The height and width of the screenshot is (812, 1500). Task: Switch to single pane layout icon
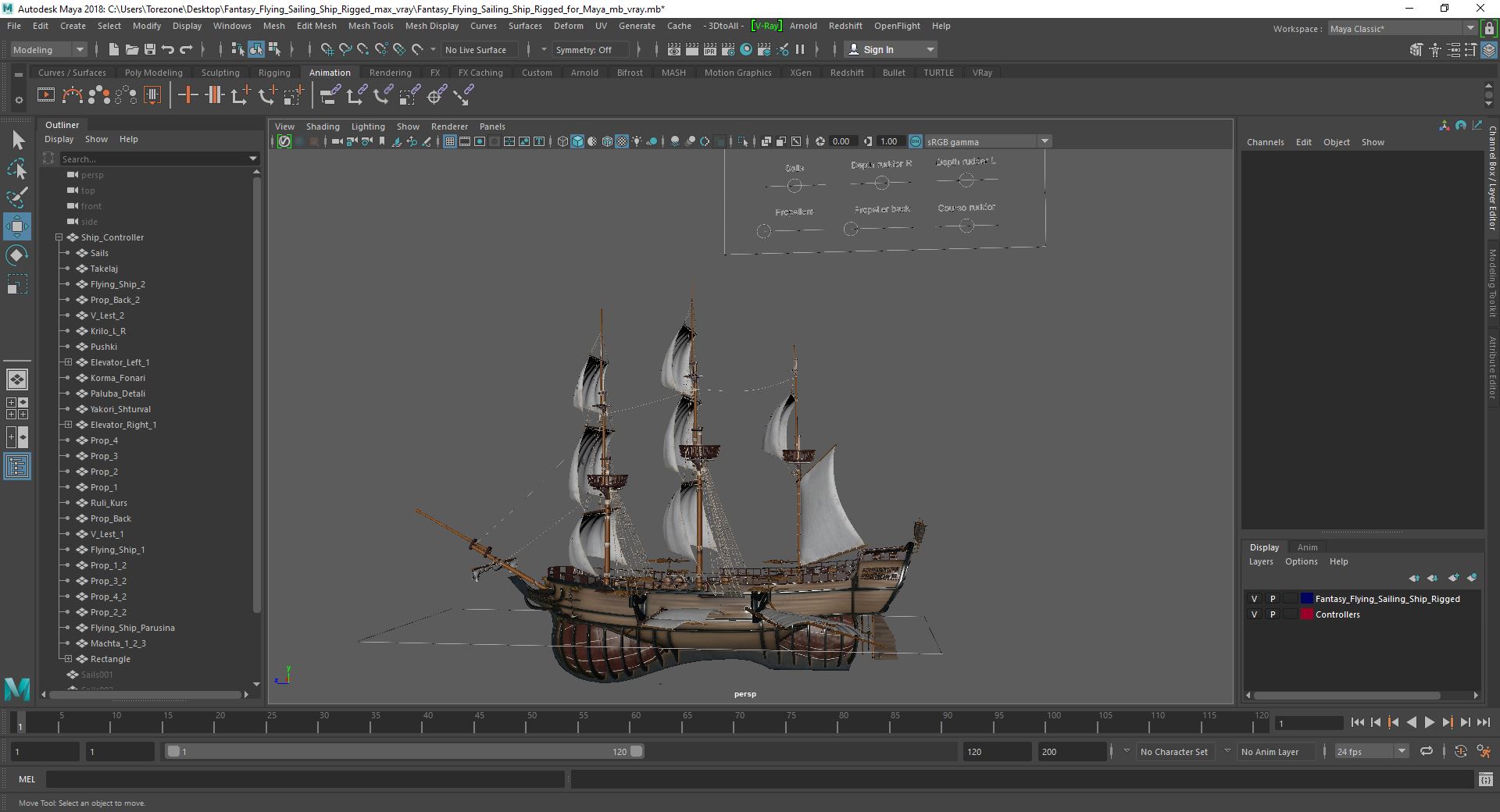tap(17, 379)
